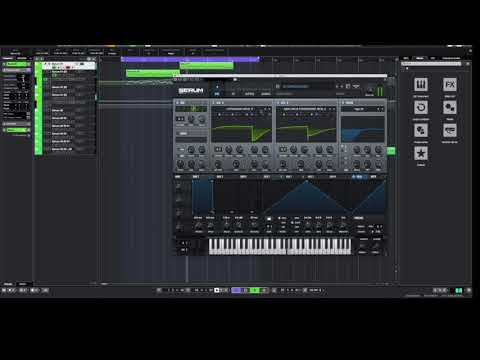Screen dimensions: 480x360
Task: Open the File Browser tile in Media rack
Action: pyautogui.click(x=450, y=130)
